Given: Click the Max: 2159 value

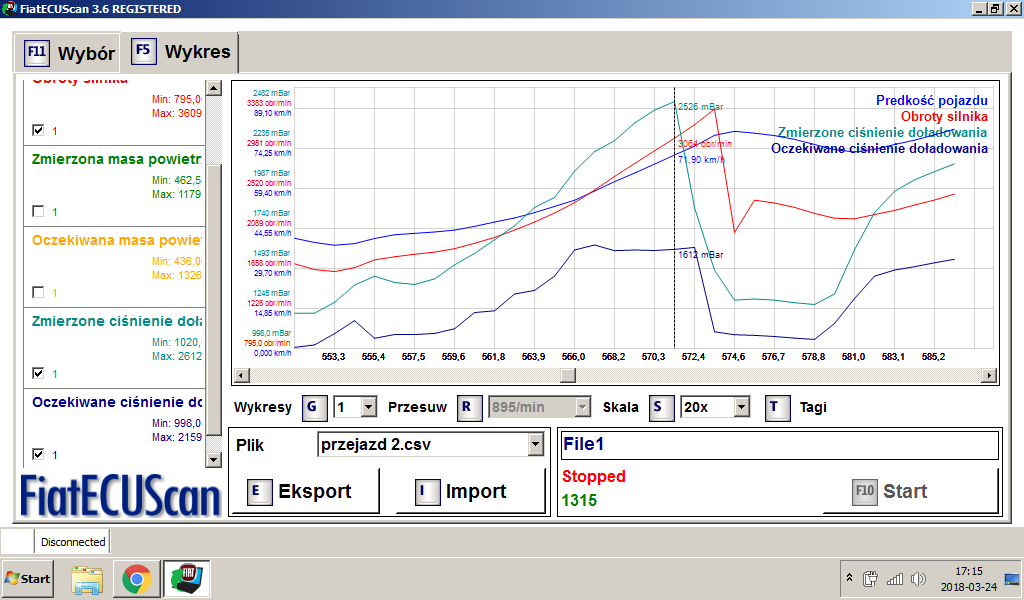Looking at the screenshot, I should pyautogui.click(x=176, y=437).
